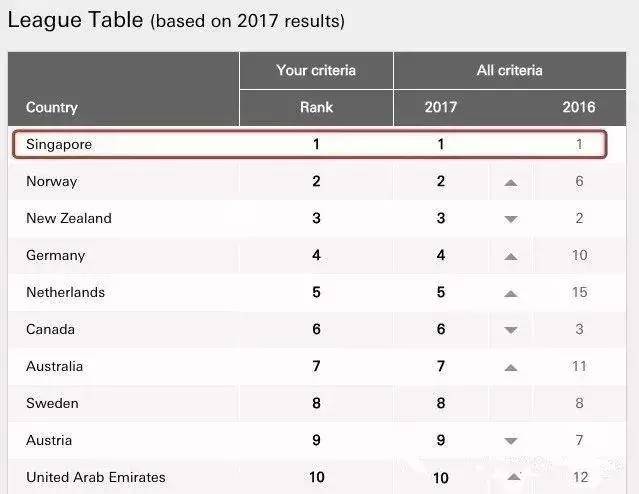The width and height of the screenshot is (639, 494).
Task: Click the United Arab Emirates up arrow
Action: 515,477
